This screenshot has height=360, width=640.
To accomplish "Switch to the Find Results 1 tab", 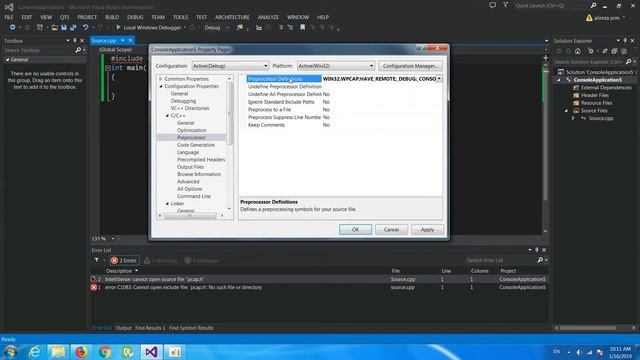I will pos(150,328).
